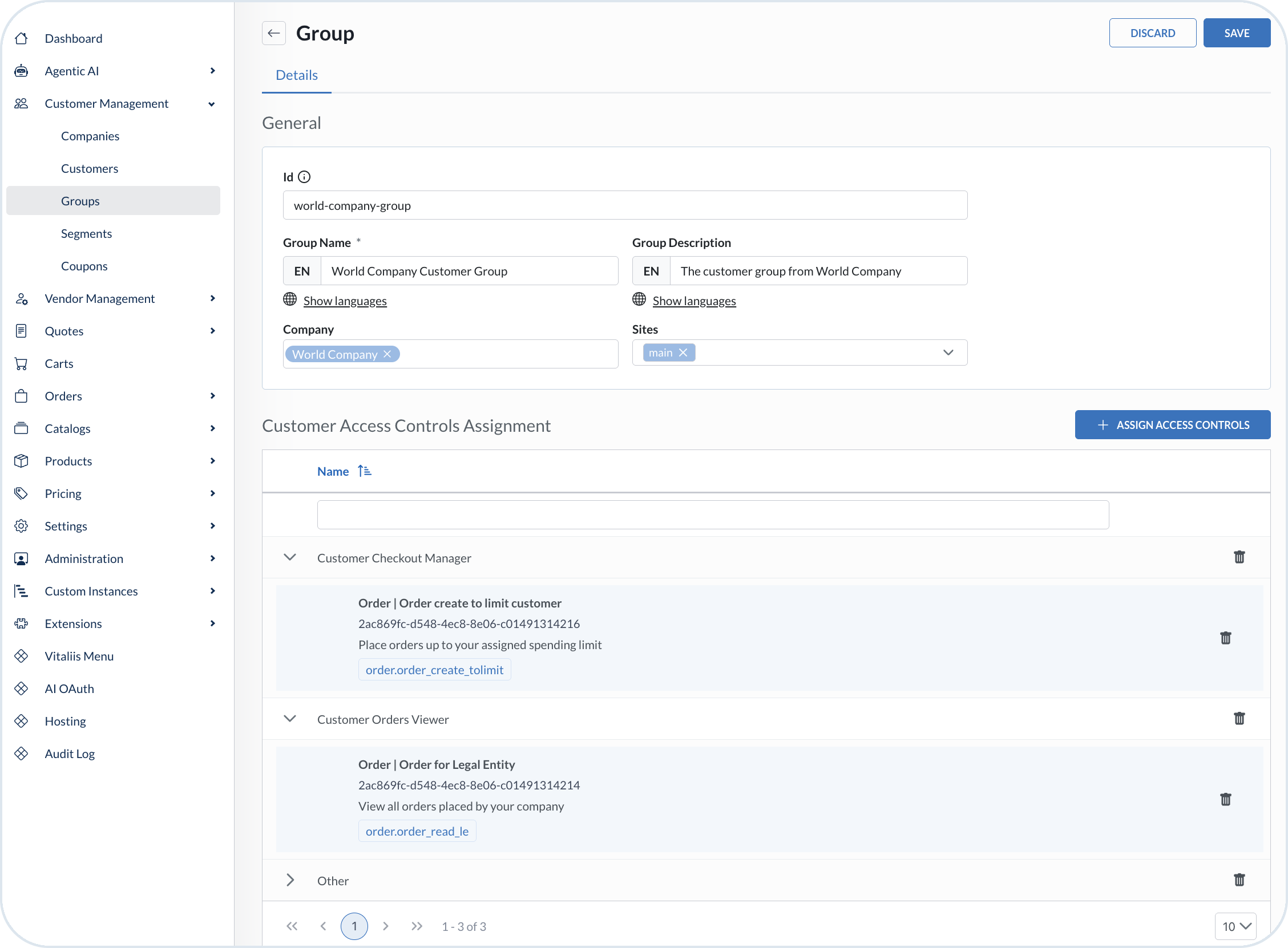Delete the Order for Legal Entity permission

1225,799
